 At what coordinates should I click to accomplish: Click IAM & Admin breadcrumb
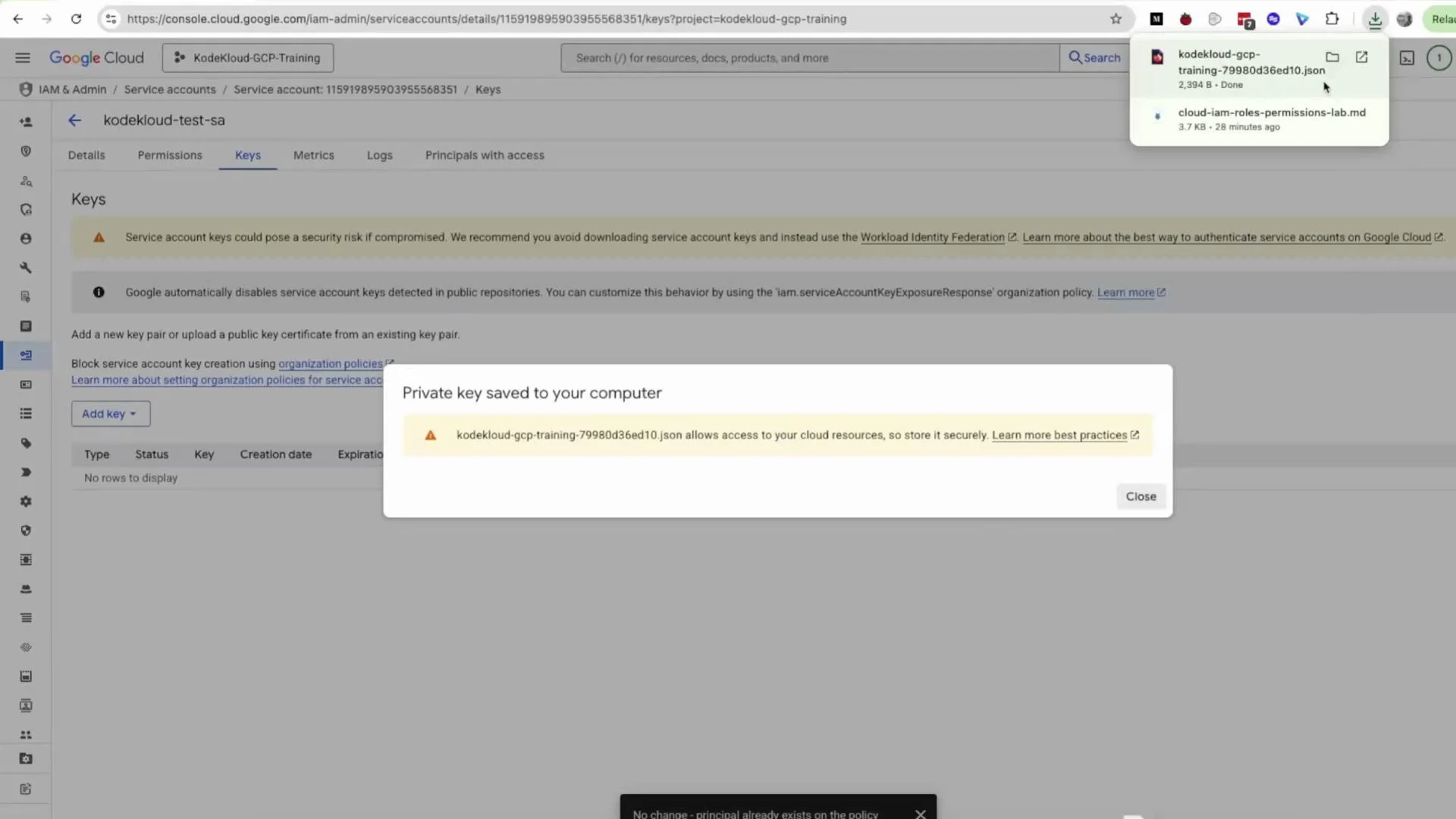tap(73, 89)
